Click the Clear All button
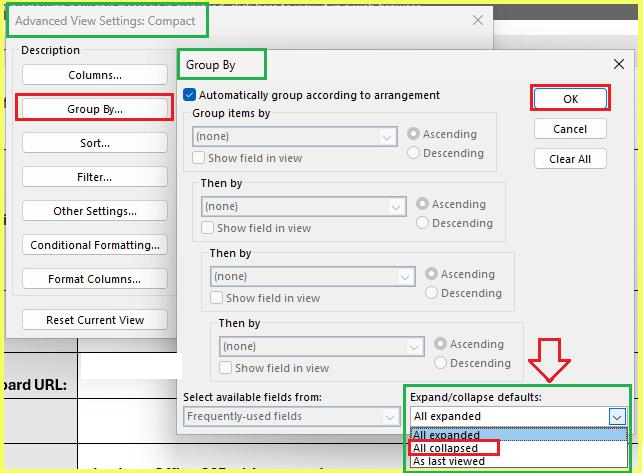 570,159
